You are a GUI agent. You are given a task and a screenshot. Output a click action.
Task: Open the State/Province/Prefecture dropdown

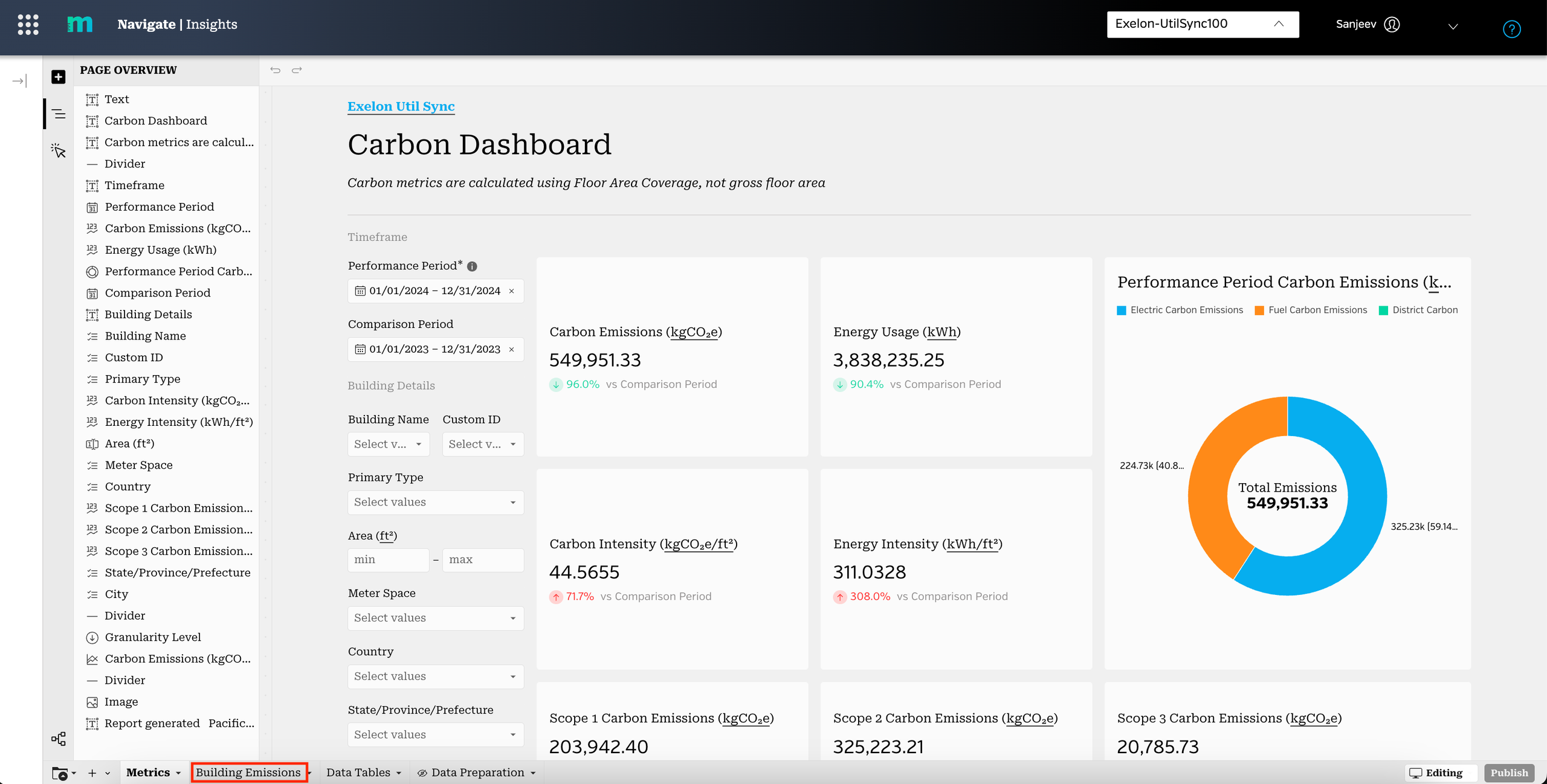click(x=436, y=735)
